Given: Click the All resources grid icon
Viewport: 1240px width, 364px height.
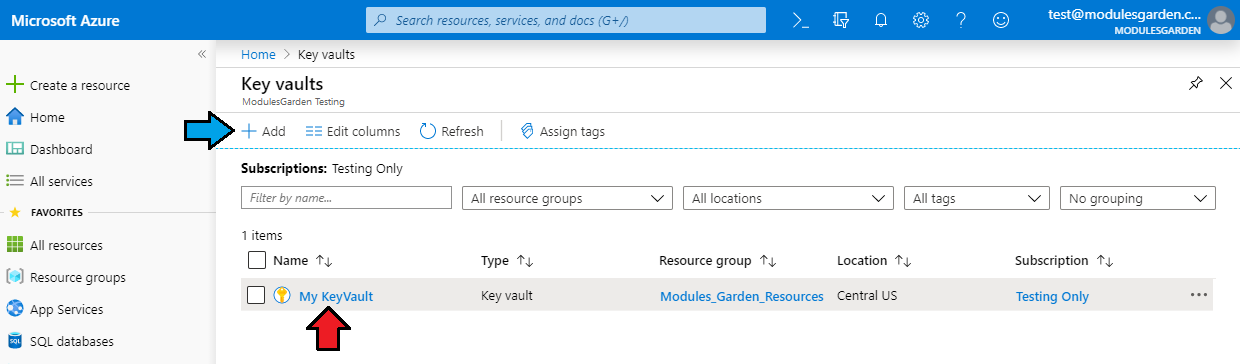Looking at the screenshot, I should coord(15,245).
